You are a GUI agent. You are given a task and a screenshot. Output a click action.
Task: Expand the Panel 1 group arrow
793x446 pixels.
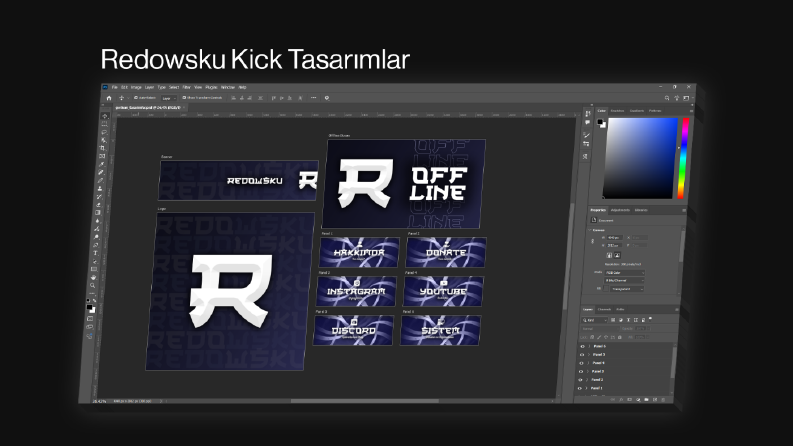tap(586, 388)
